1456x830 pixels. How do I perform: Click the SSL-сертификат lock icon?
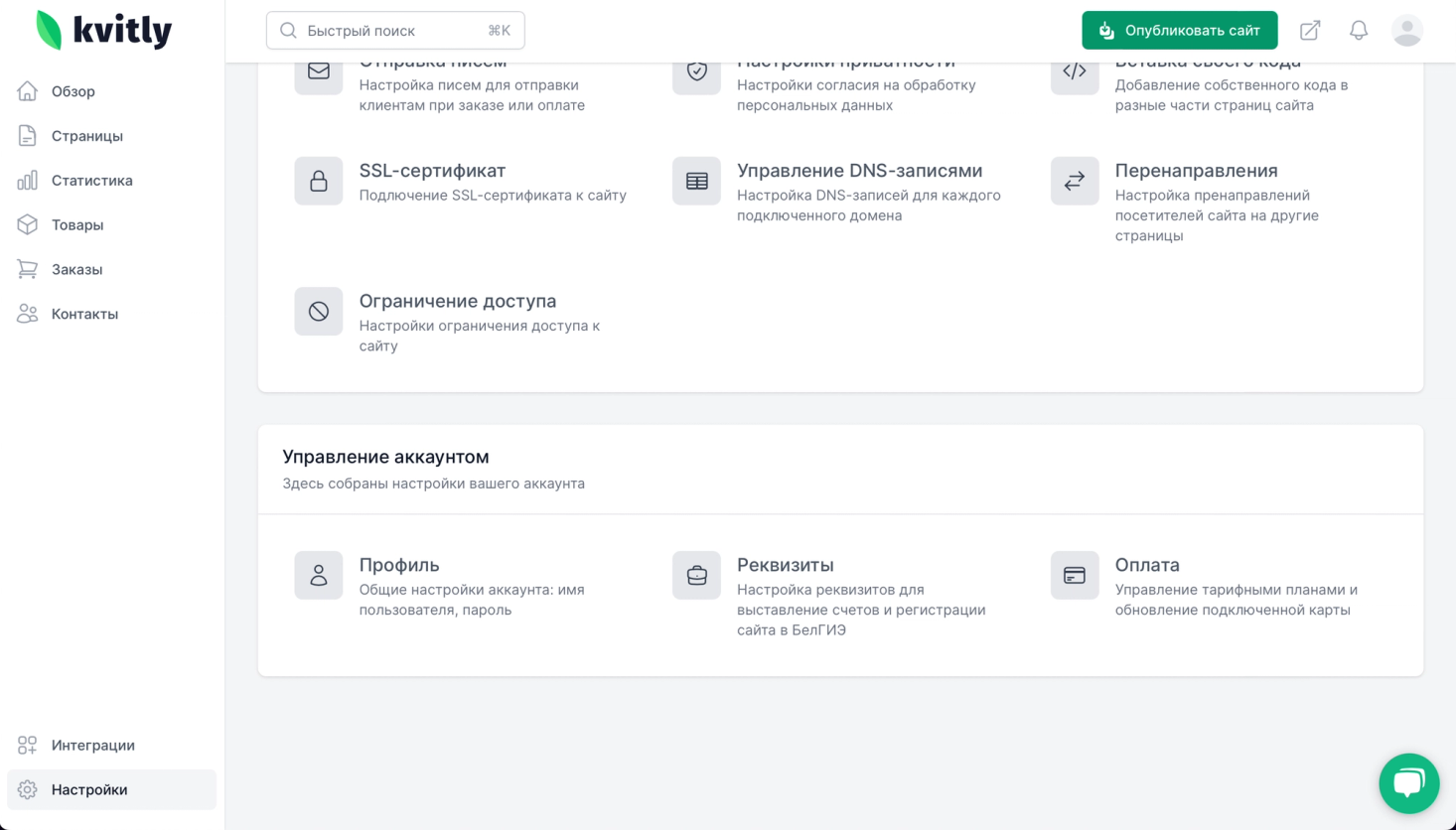click(319, 181)
